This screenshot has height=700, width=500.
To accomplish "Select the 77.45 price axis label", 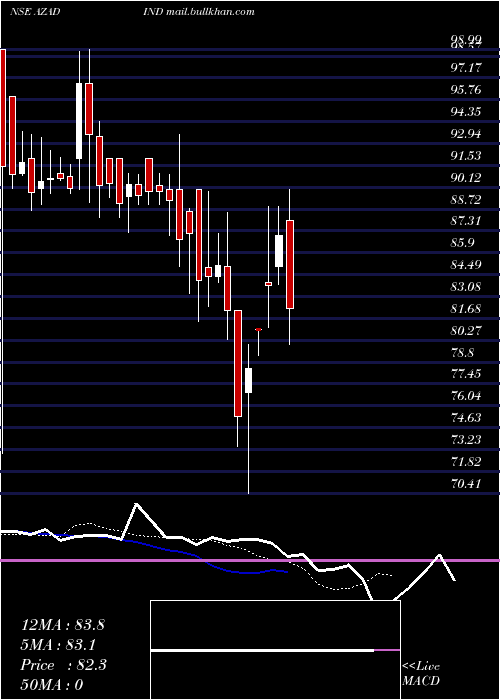I will pos(466,374).
